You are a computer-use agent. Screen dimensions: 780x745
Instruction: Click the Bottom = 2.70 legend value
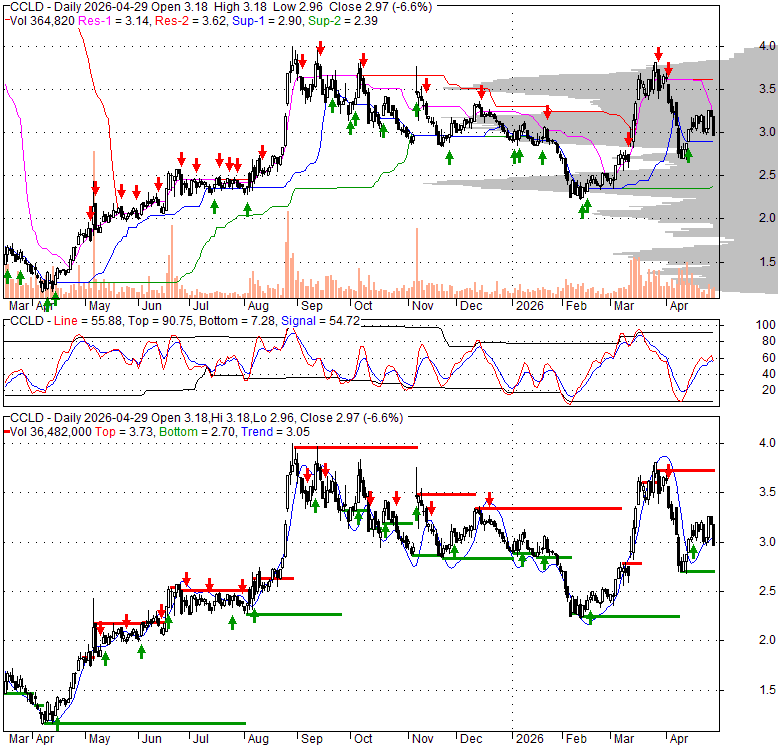click(x=197, y=432)
